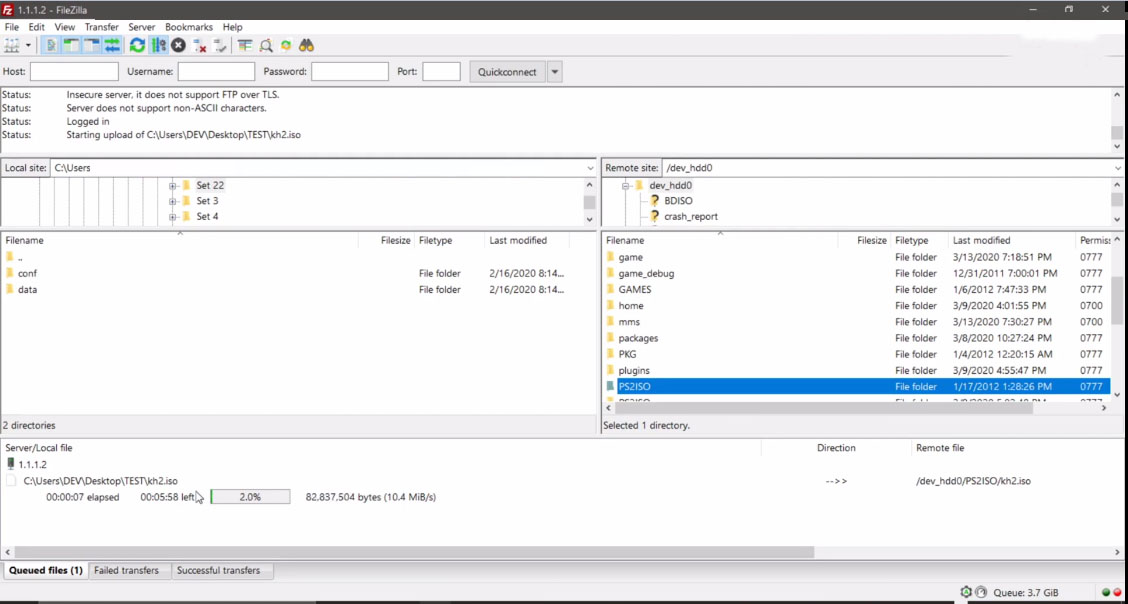Open the Remote site path dropdown
This screenshot has height=604, width=1128.
coord(1118,168)
